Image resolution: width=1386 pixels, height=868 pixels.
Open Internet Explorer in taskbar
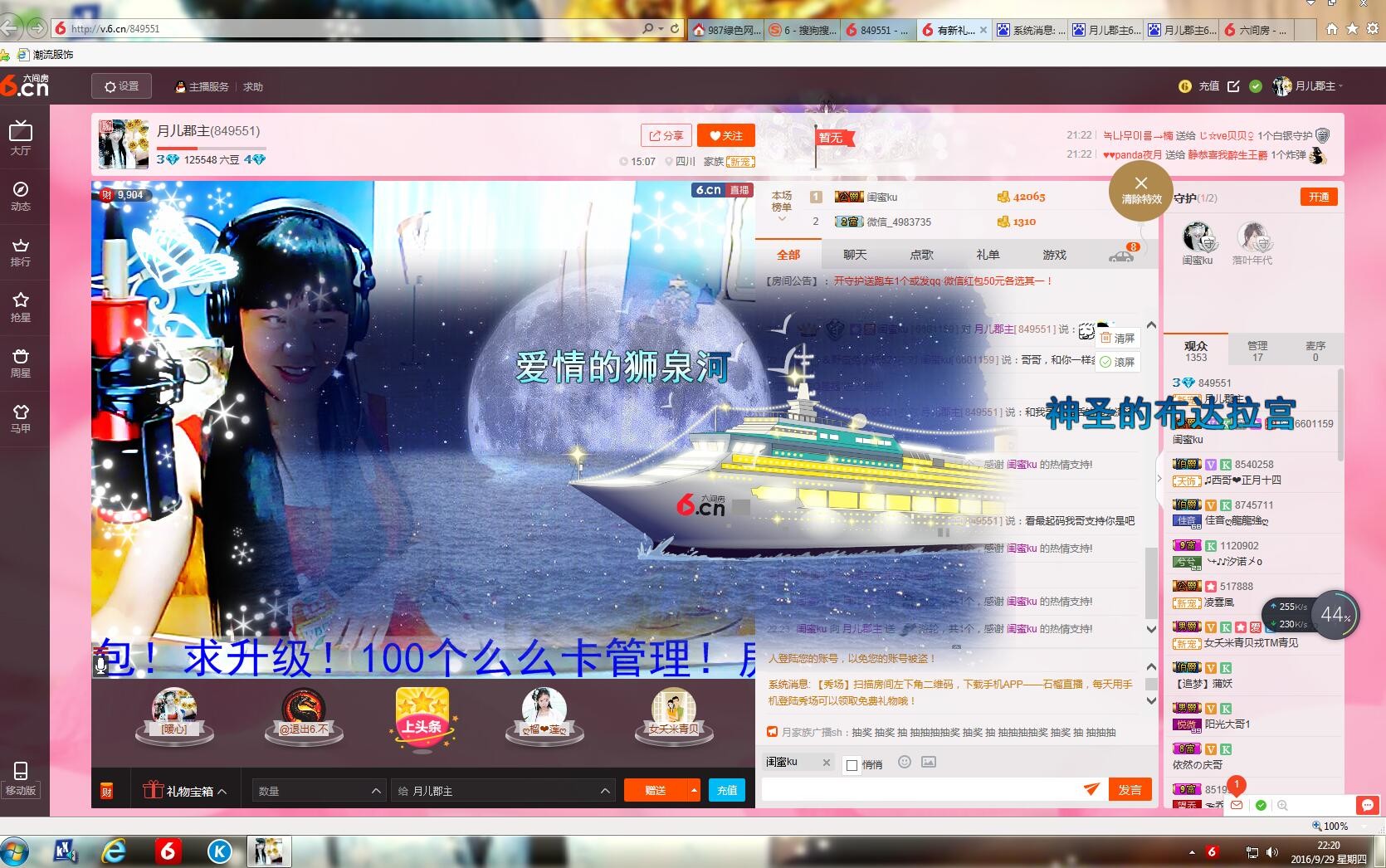click(x=114, y=851)
